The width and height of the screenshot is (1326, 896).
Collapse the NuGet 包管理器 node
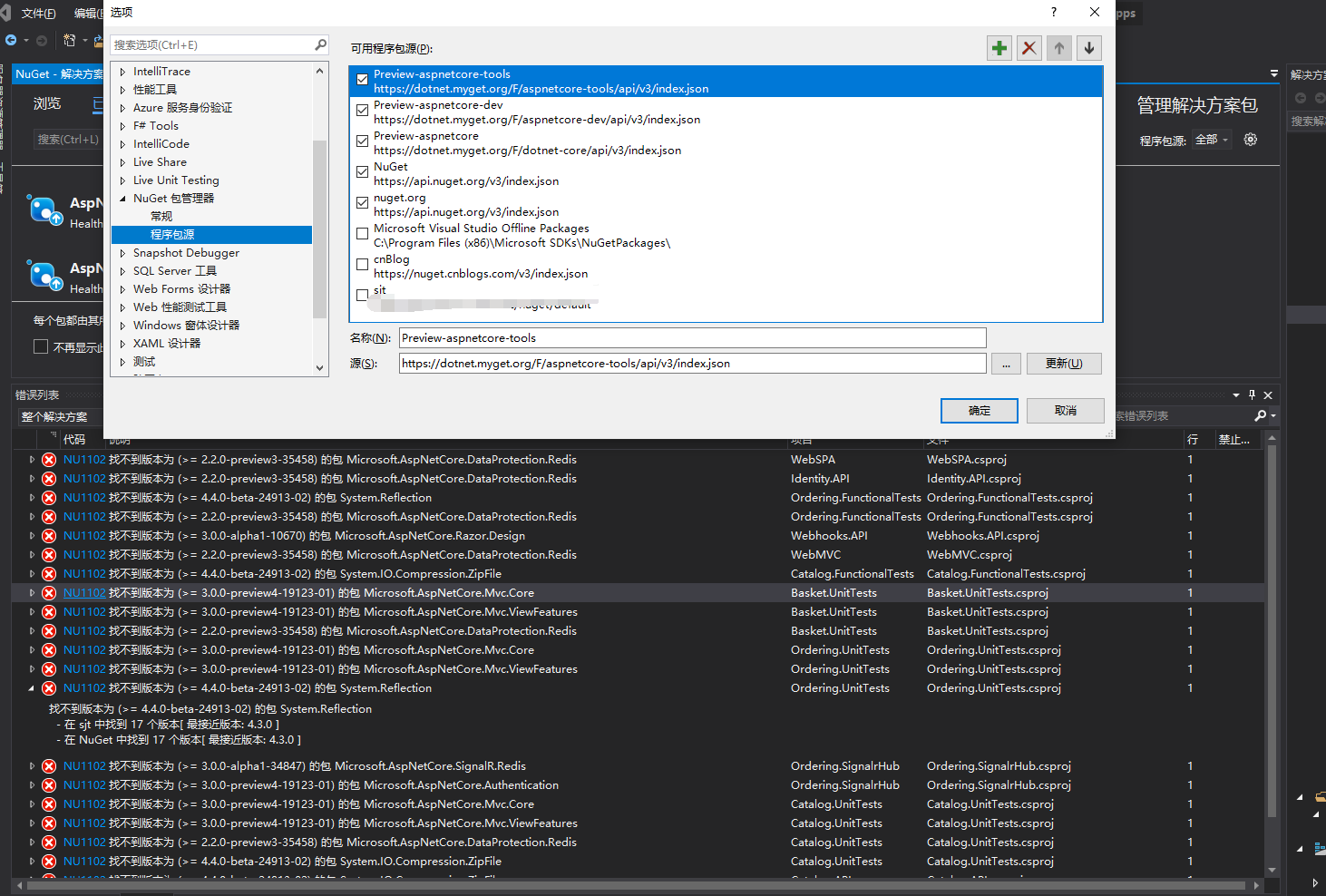(122, 199)
